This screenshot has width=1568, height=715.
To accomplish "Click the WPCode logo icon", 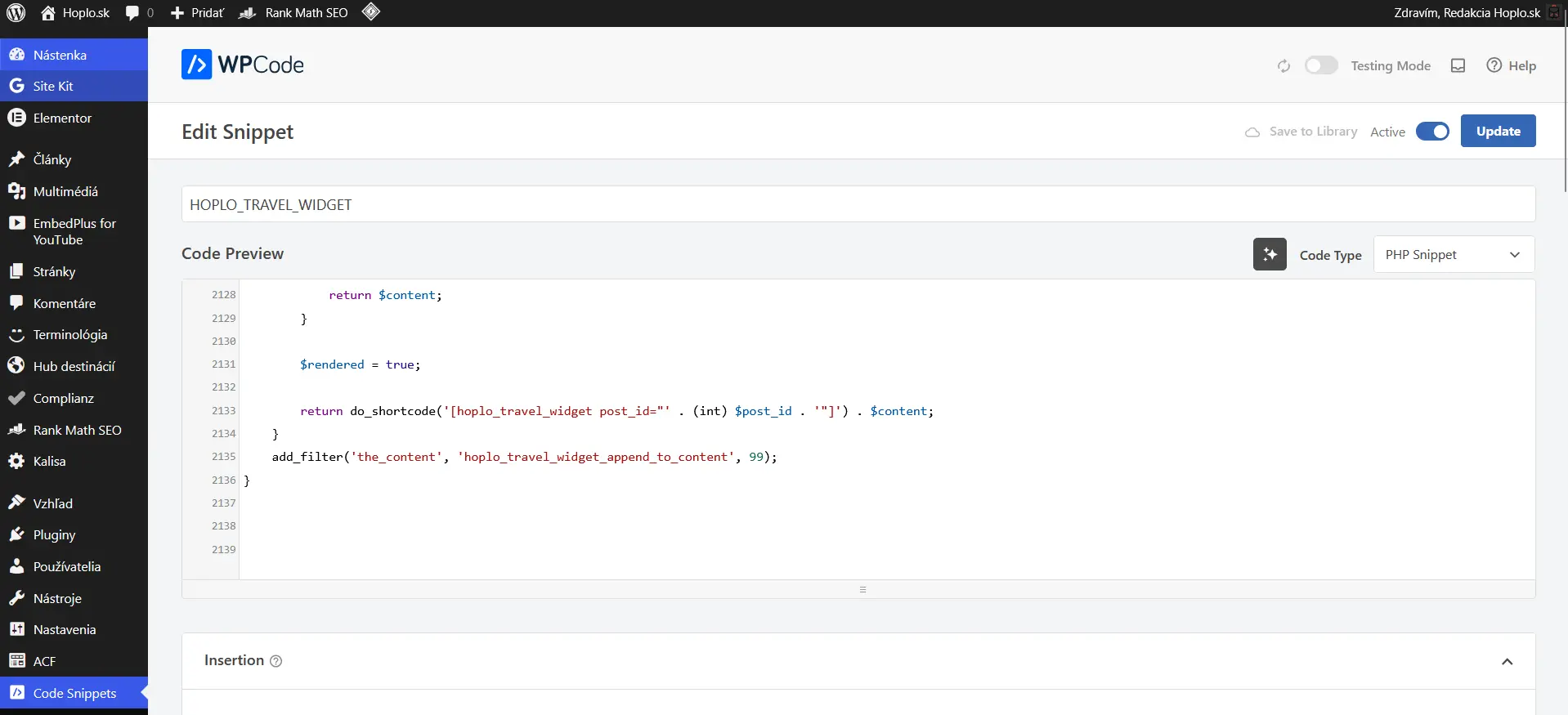I will point(196,65).
